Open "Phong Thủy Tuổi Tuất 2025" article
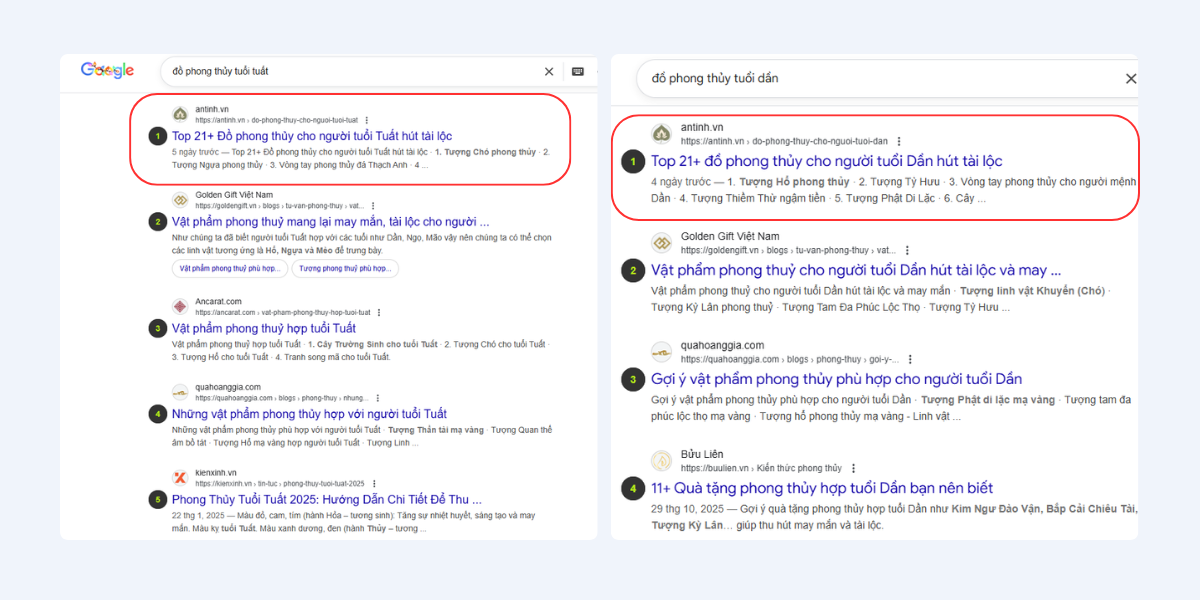This screenshot has width=1200, height=600. point(327,499)
